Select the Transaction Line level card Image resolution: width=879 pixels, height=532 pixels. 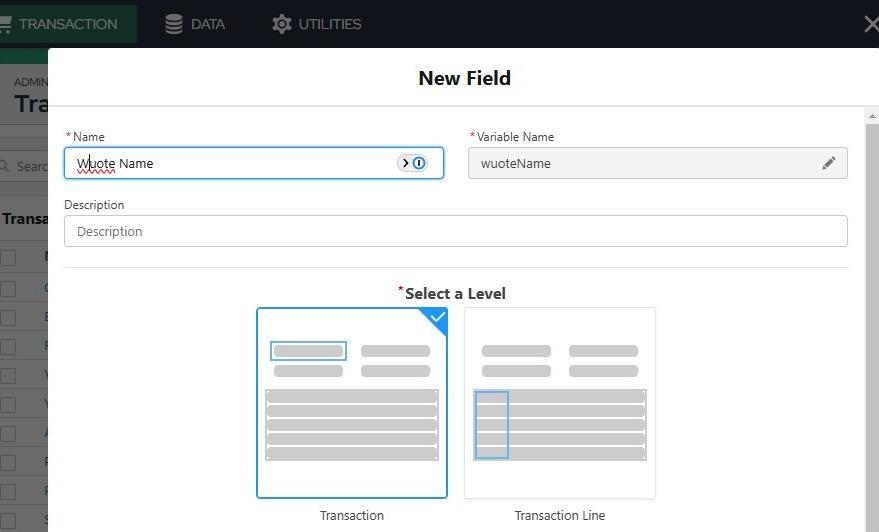[559, 403]
